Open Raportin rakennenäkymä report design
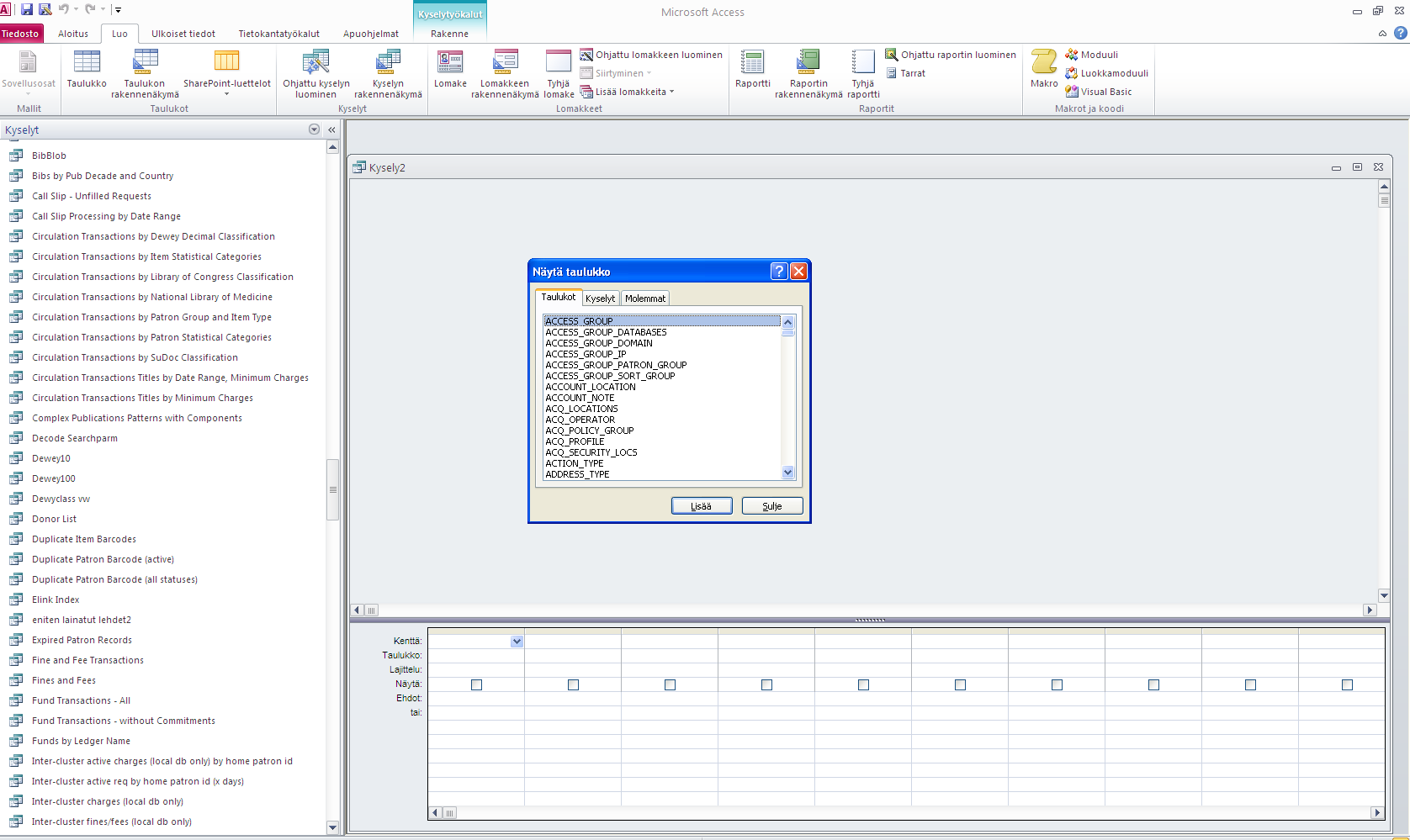This screenshot has height=840, width=1410. 808,74
